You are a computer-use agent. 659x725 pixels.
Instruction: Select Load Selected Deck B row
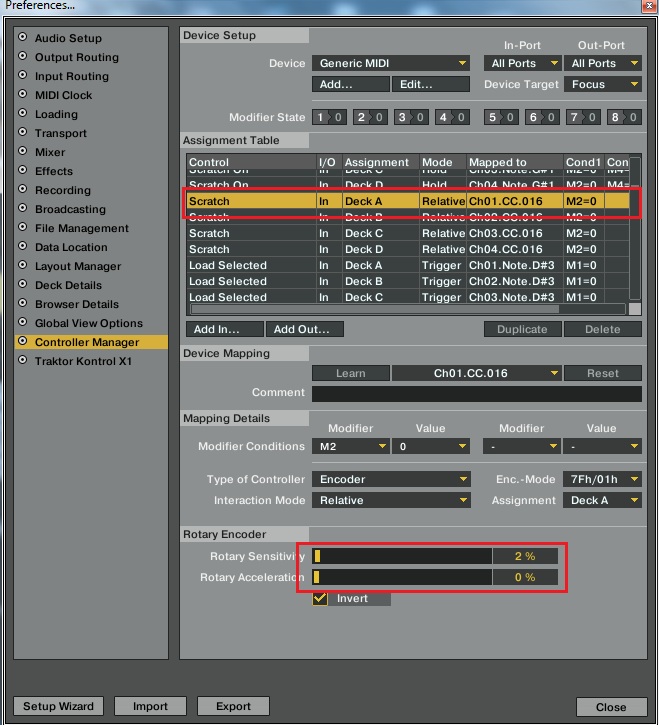coord(408,281)
